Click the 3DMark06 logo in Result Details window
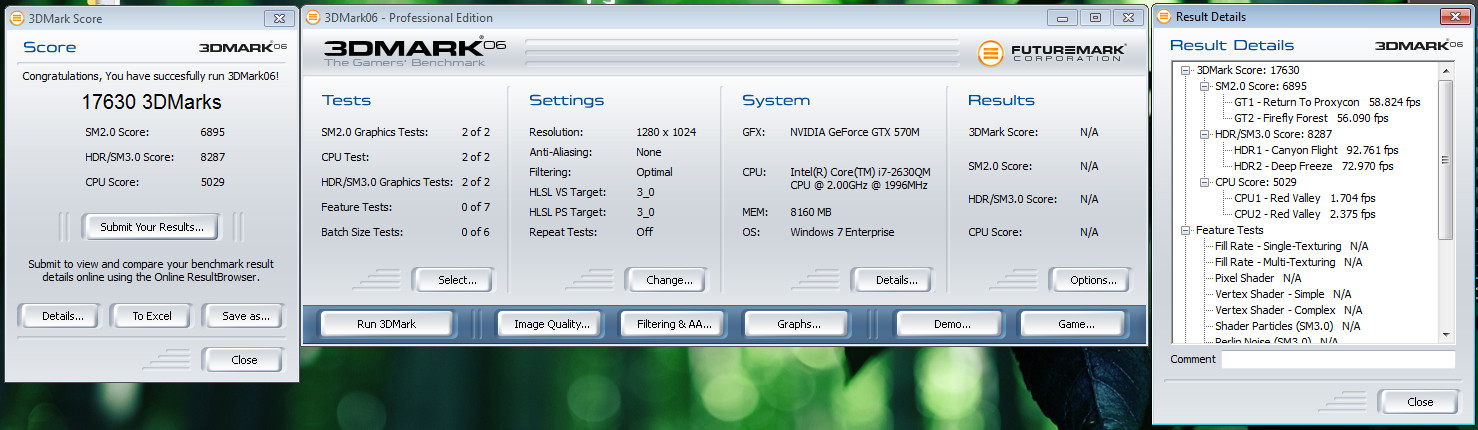 tap(1418, 45)
